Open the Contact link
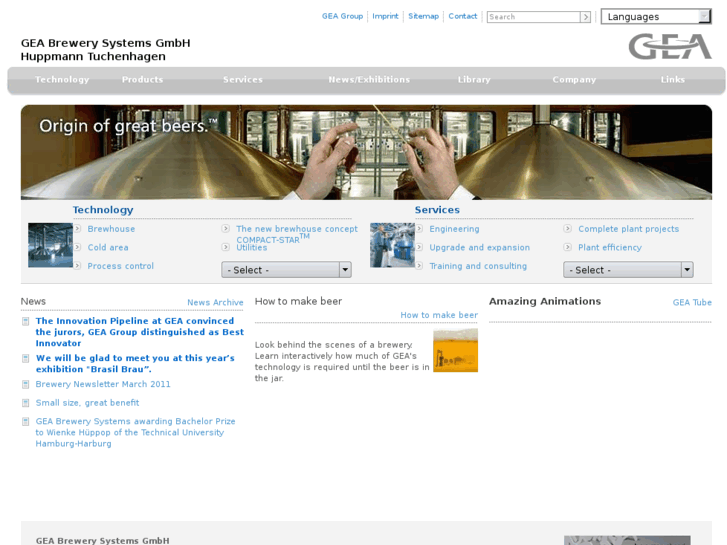The width and height of the screenshot is (727, 545). pos(463,16)
